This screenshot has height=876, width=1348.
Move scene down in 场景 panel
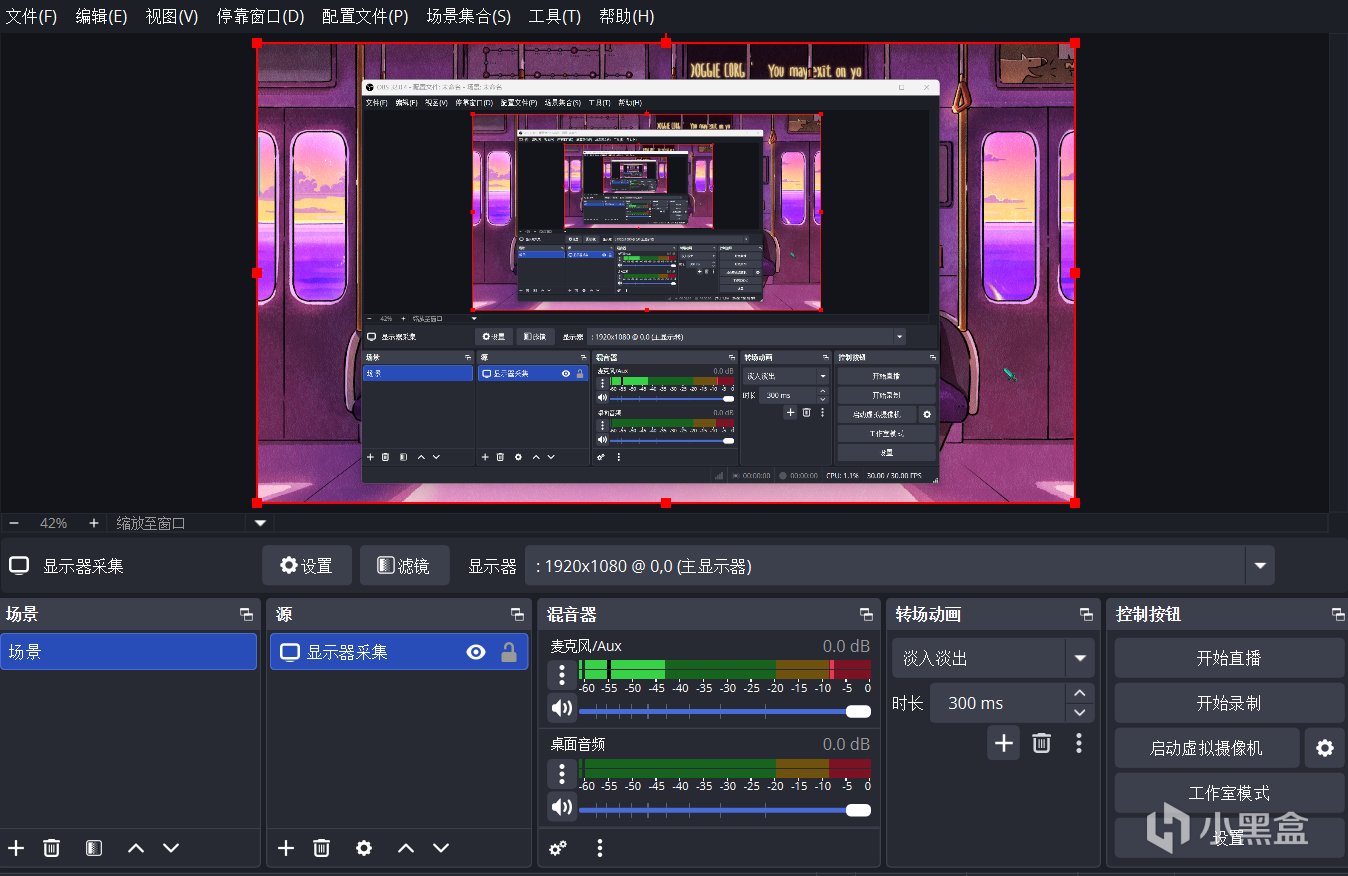(x=171, y=848)
